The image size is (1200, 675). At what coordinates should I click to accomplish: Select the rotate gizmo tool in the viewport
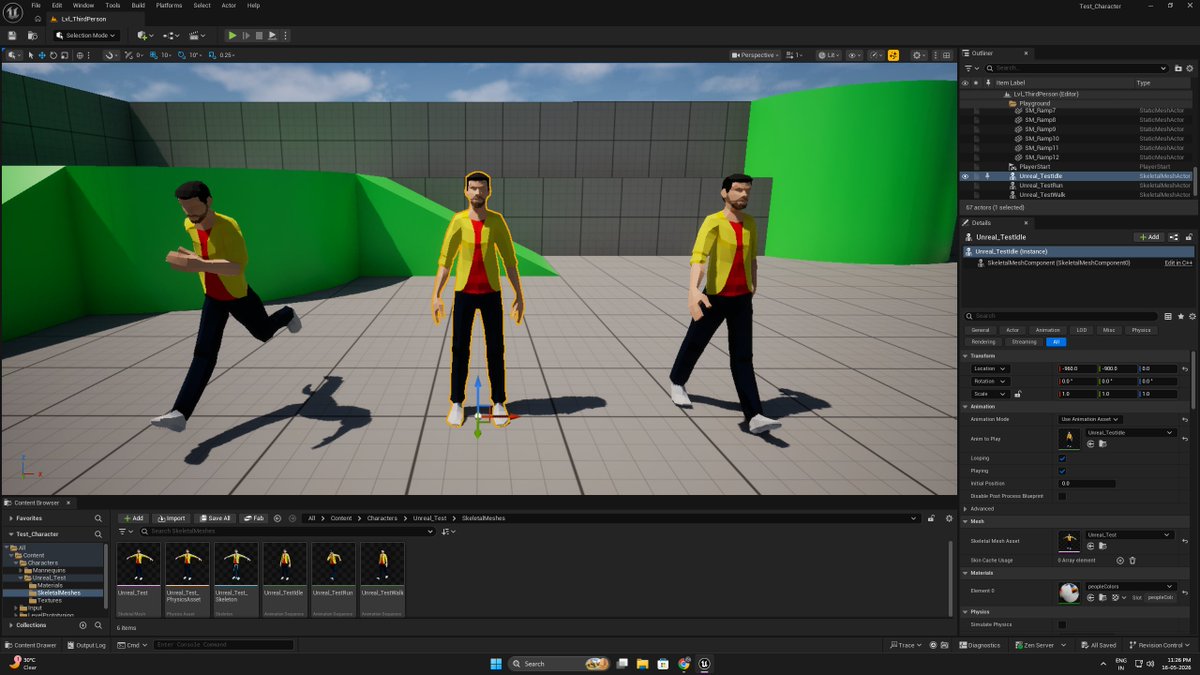coord(53,55)
